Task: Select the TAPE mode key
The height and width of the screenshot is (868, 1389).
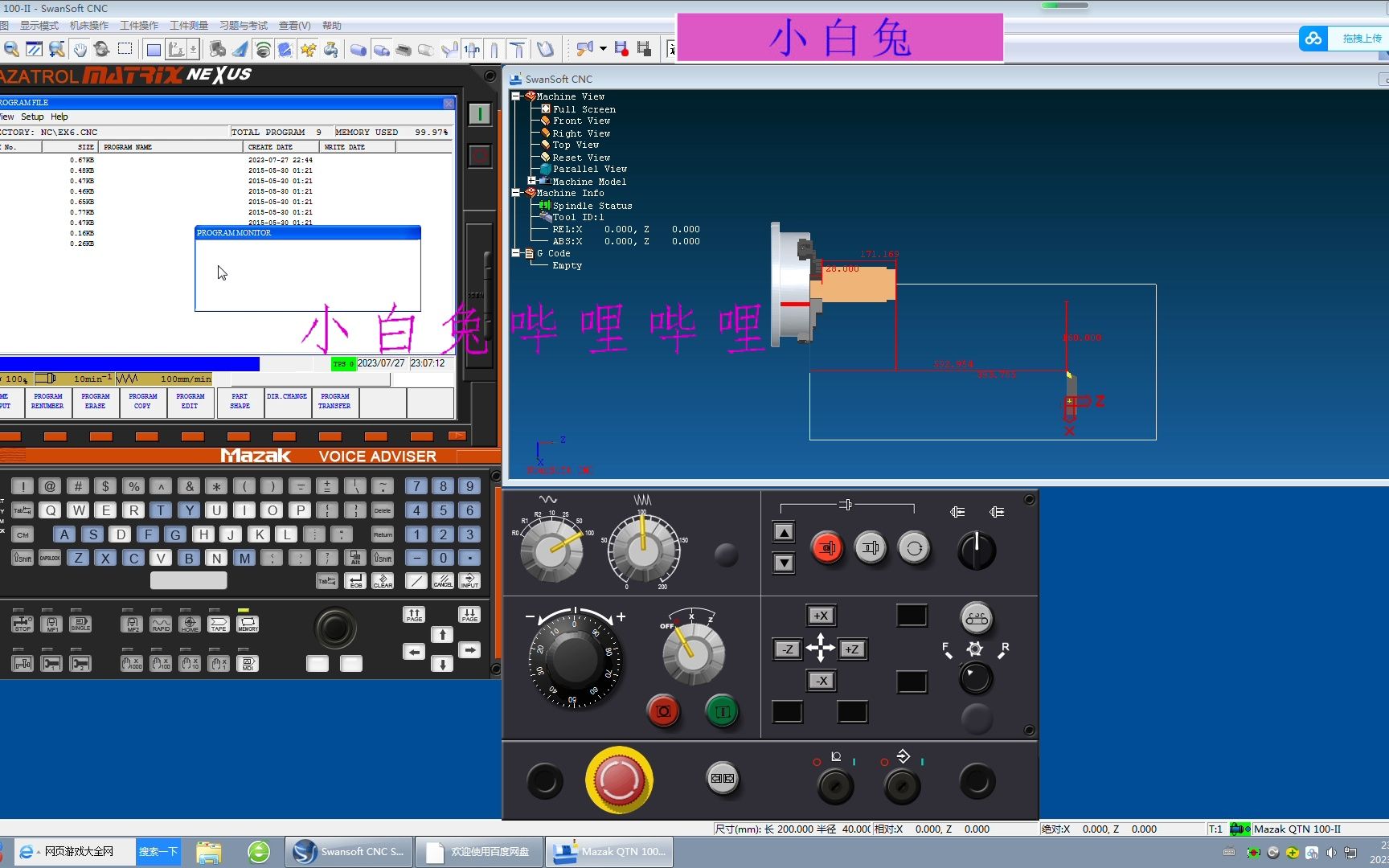Action: pyautogui.click(x=219, y=624)
